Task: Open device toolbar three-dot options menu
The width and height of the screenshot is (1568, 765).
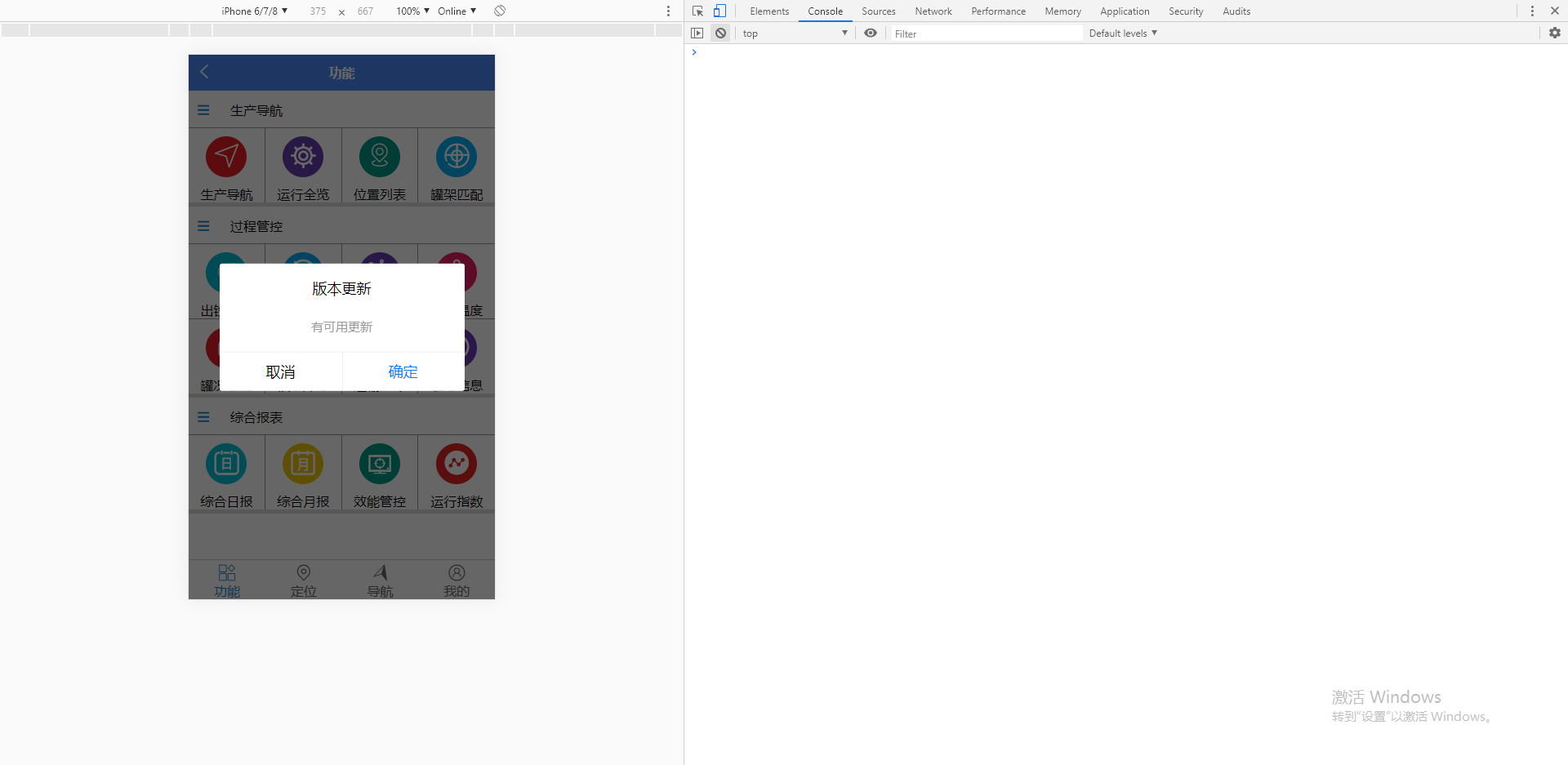Action: point(668,11)
